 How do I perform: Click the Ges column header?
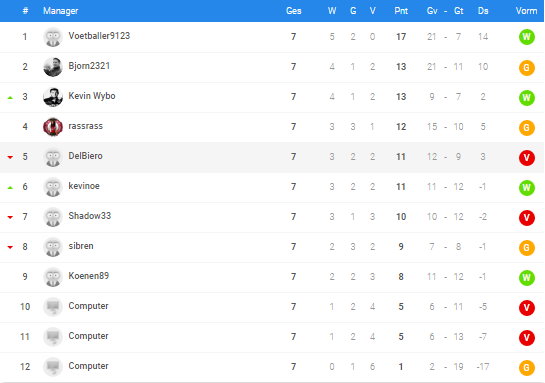click(293, 11)
